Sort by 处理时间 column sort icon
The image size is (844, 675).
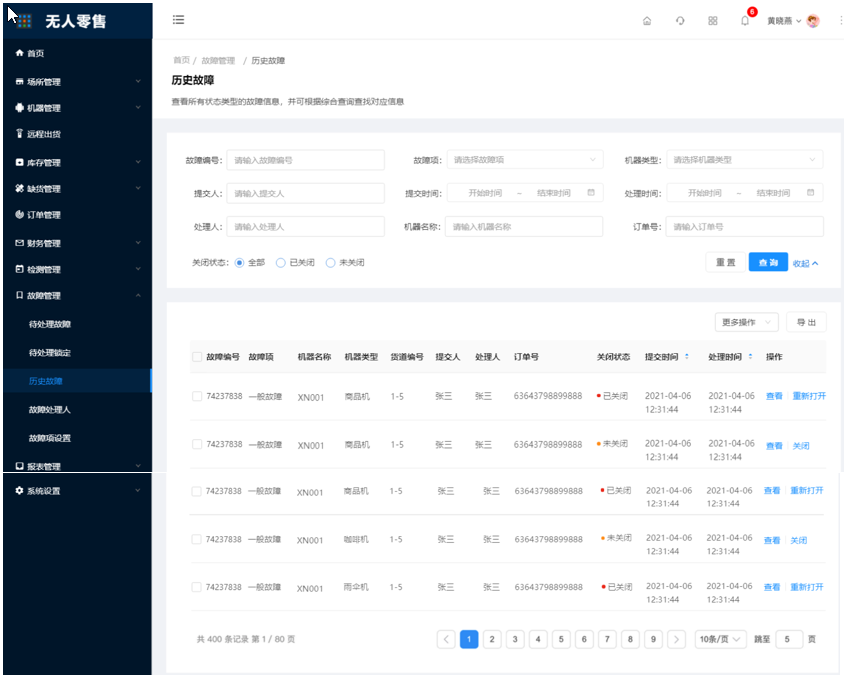[750, 356]
